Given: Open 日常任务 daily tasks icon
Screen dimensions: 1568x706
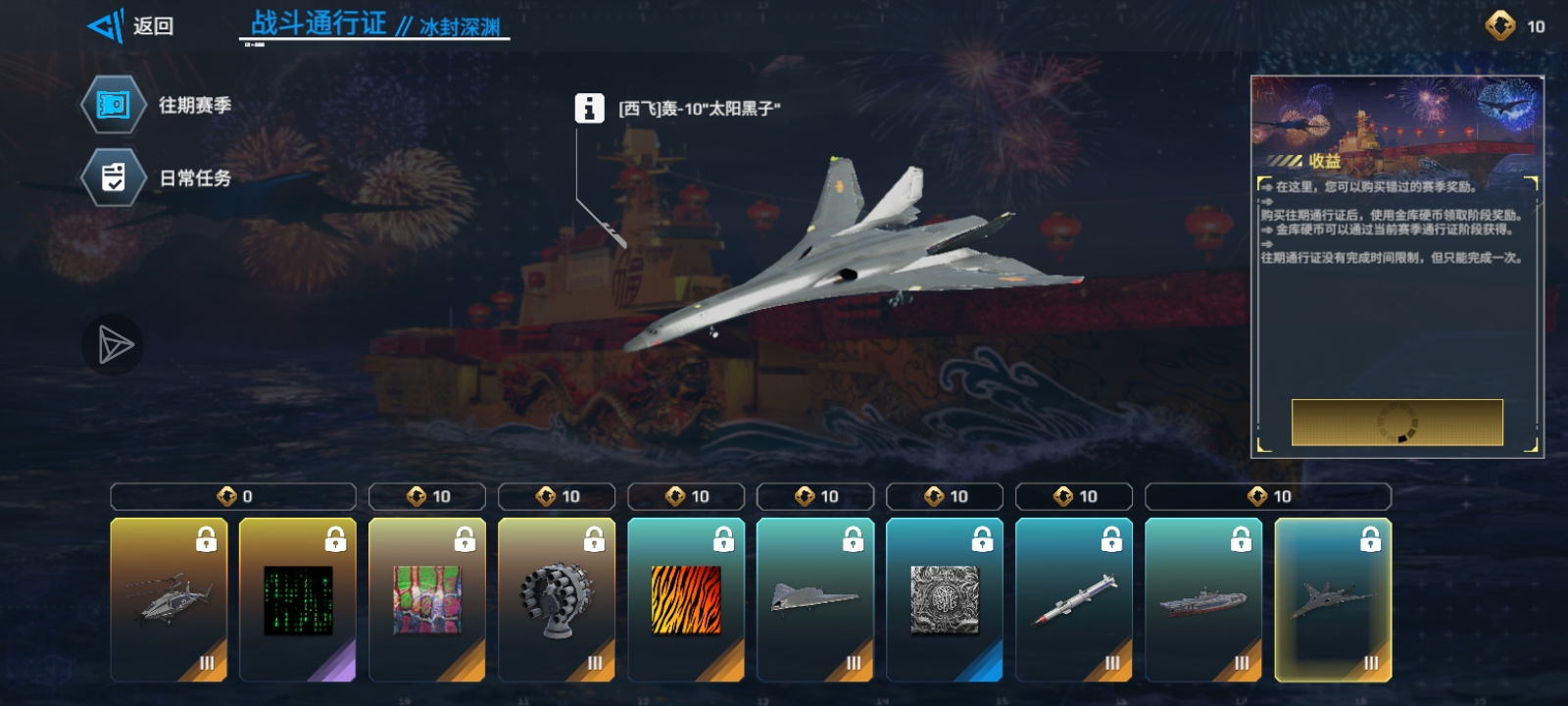Looking at the screenshot, I should (113, 177).
